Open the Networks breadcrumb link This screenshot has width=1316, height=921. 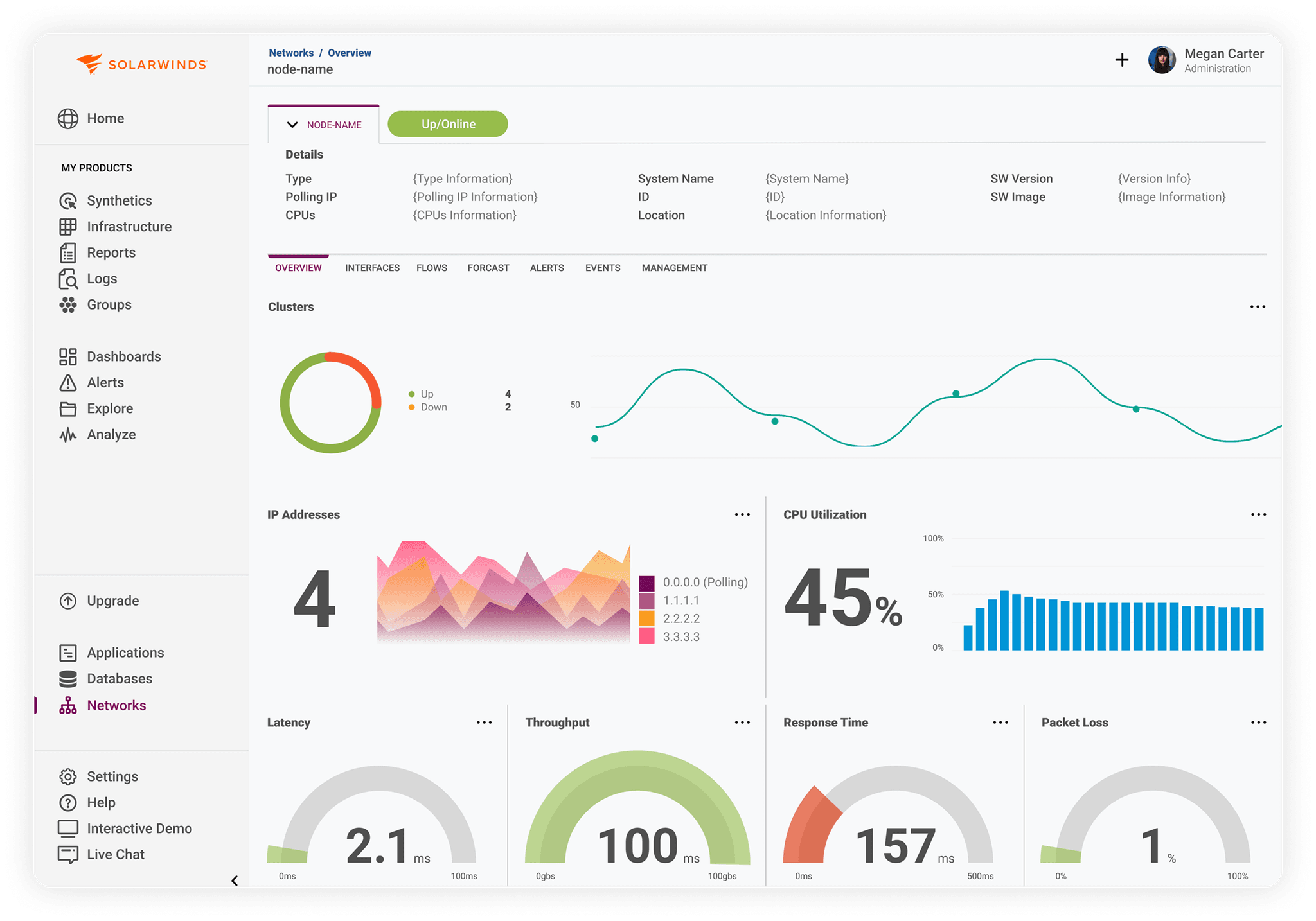pyautogui.click(x=291, y=53)
